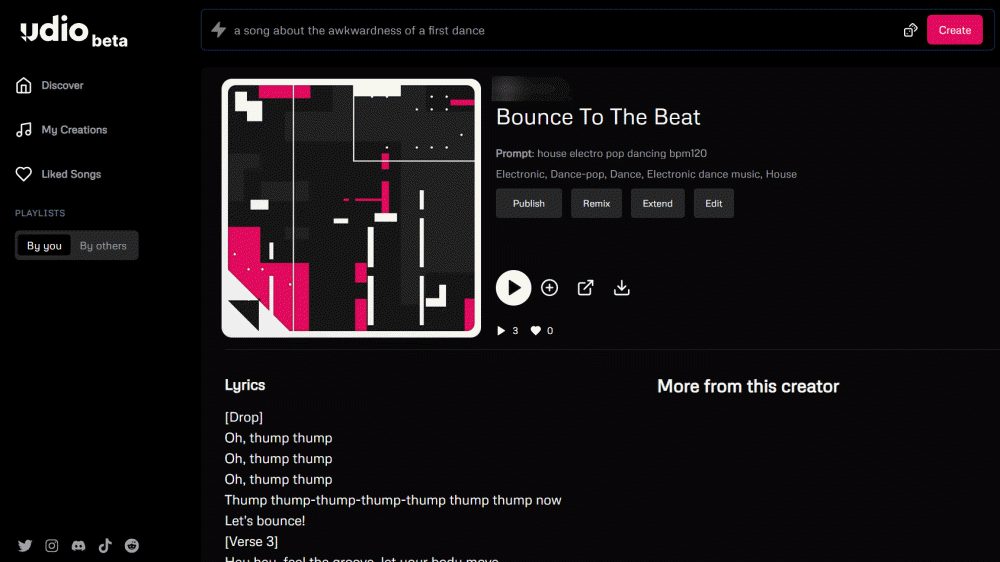
Task: Click the Extend button
Action: (x=657, y=203)
